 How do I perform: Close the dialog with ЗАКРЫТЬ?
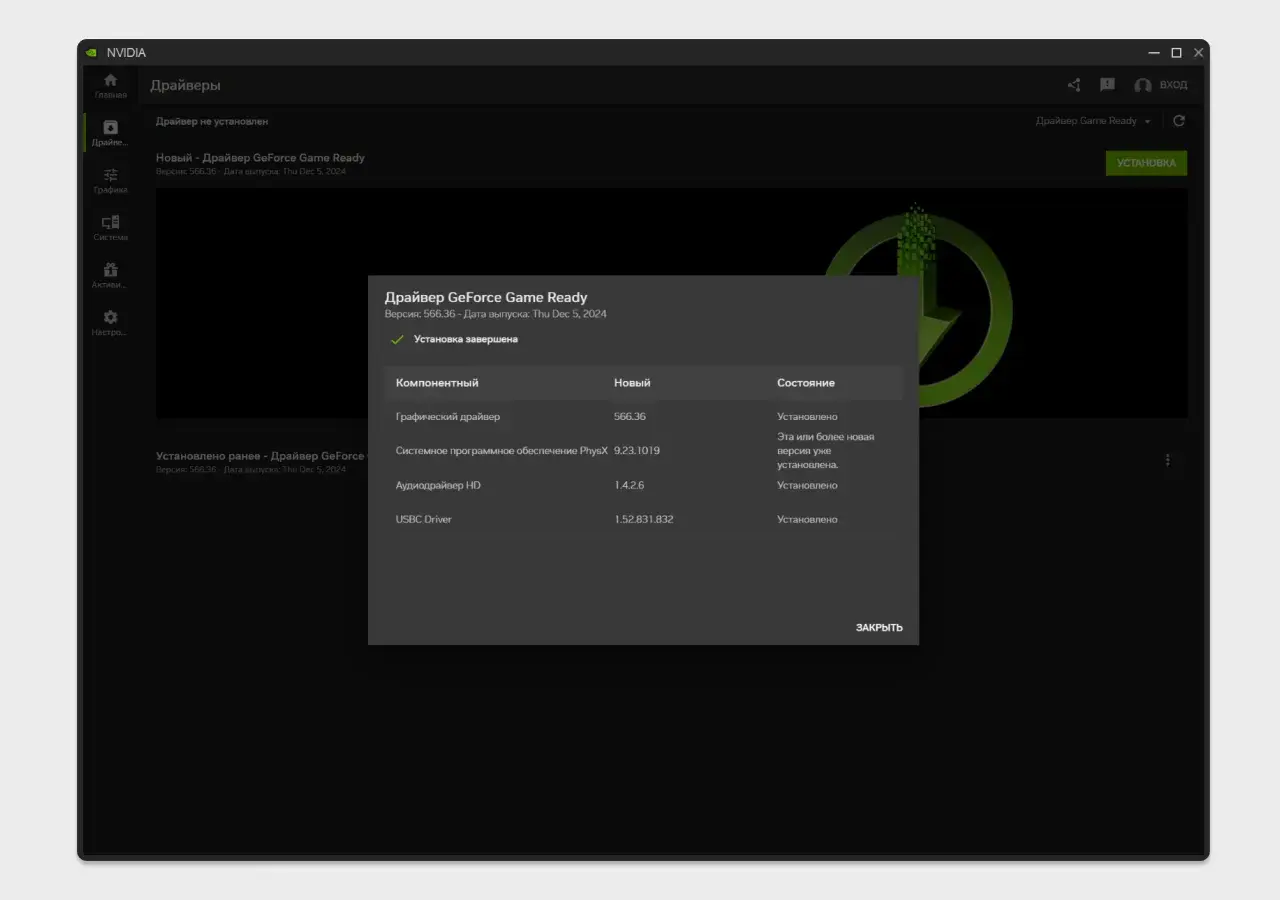(x=879, y=628)
